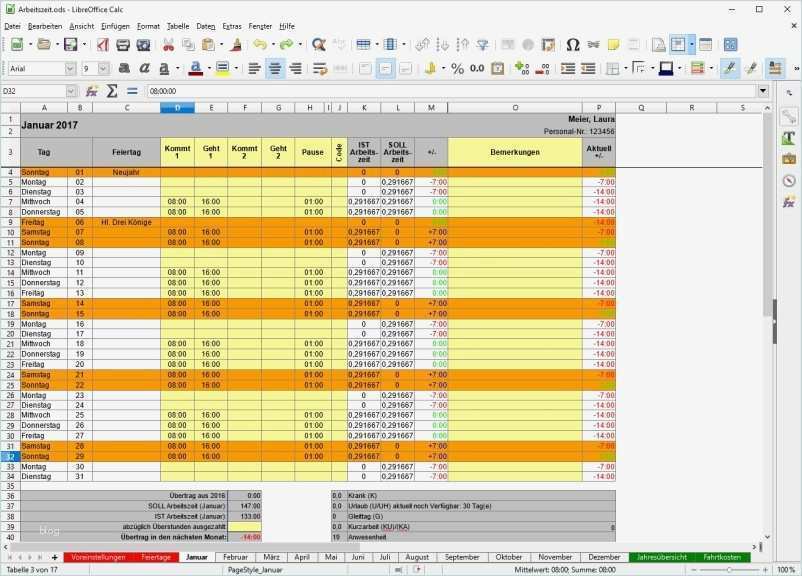Click the Sum (Σ) icon beside the formula bar
This screenshot has width=802, height=576.
pyautogui.click(x=110, y=88)
